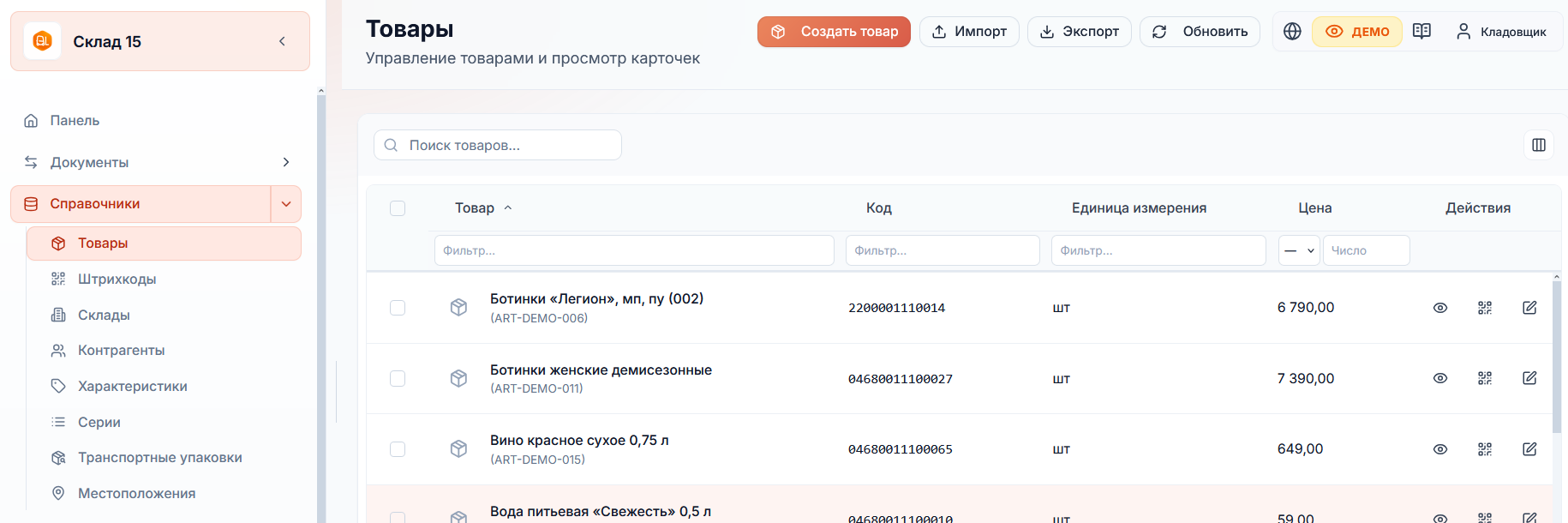
Task: Go to Штрихкоды in the sidebar
Action: click(117, 280)
